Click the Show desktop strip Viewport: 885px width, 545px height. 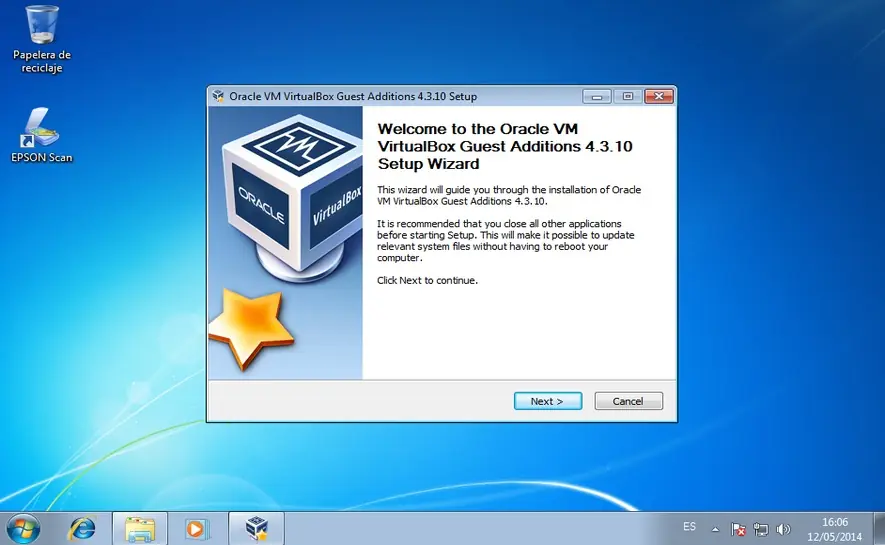coord(879,529)
